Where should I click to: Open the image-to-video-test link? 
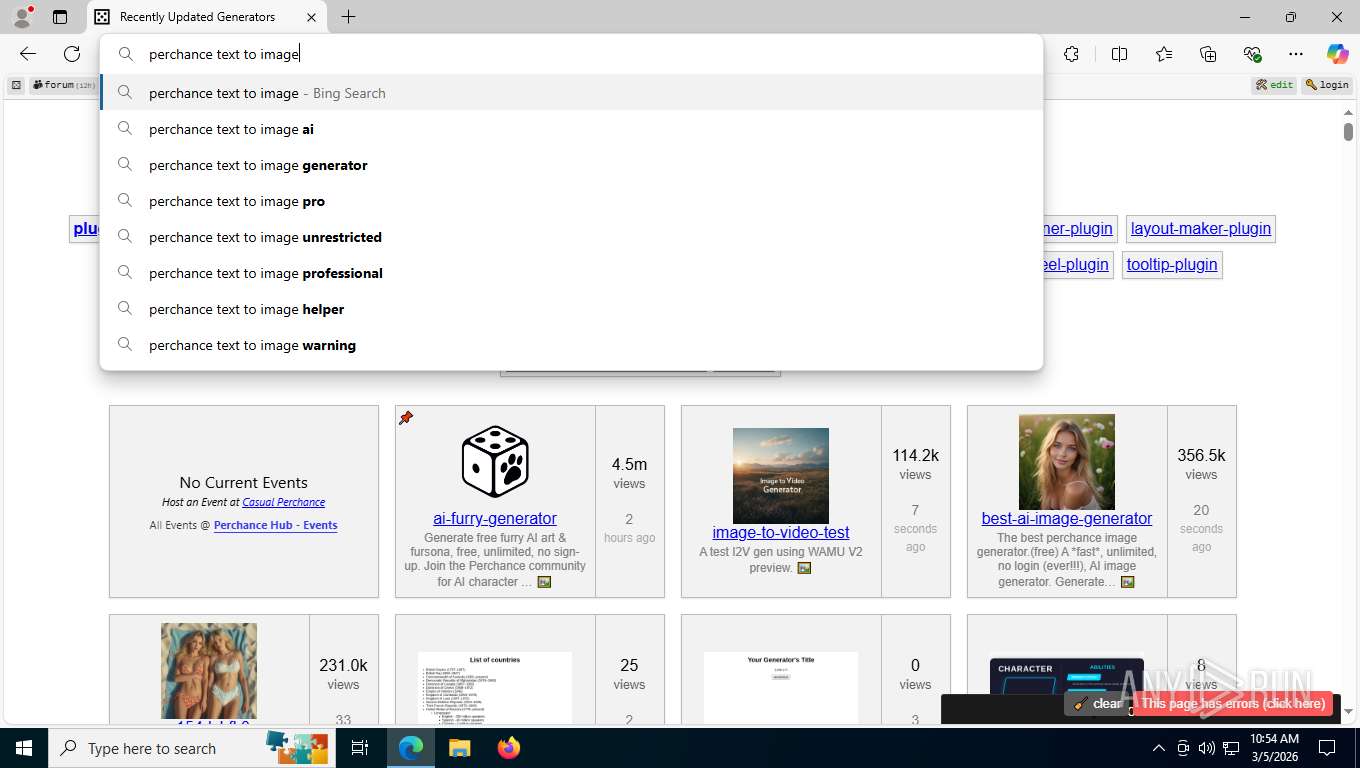pyautogui.click(x=781, y=532)
